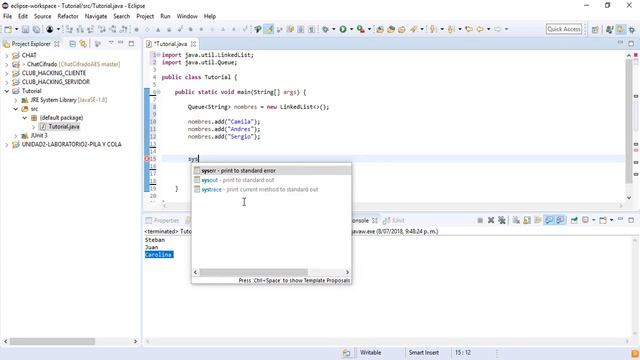Select syserr proposal in autocomplete list
This screenshot has height=360, width=640.
click(x=271, y=171)
